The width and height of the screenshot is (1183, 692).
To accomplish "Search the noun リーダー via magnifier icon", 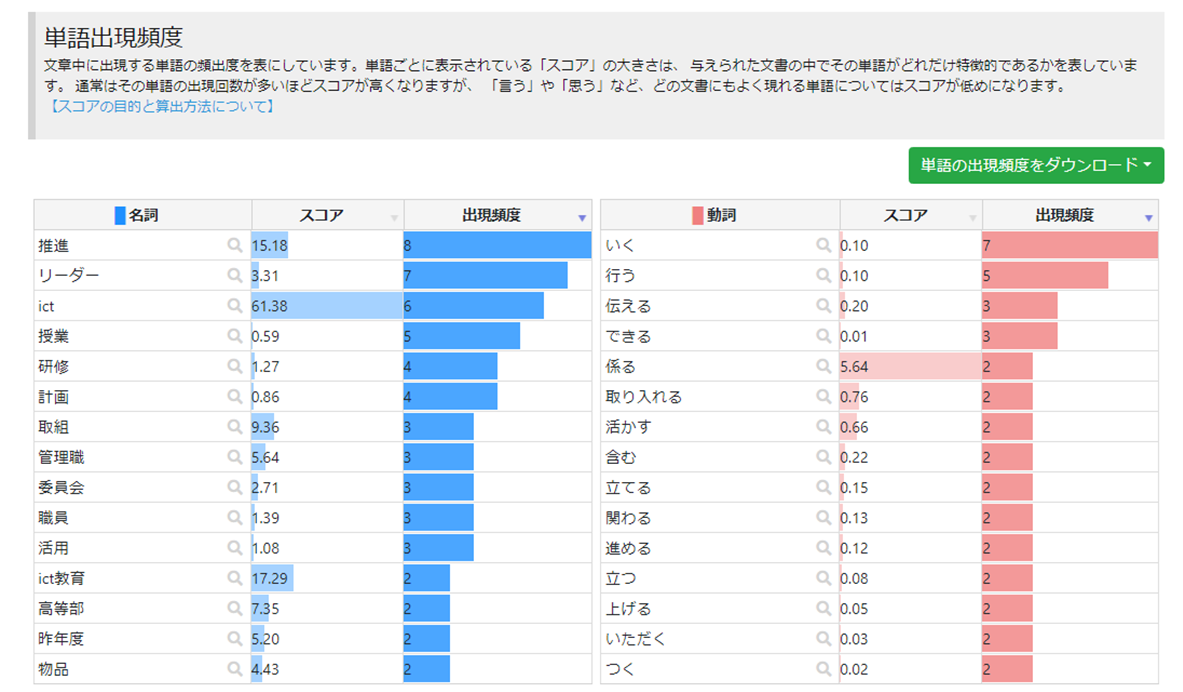I will point(234,276).
